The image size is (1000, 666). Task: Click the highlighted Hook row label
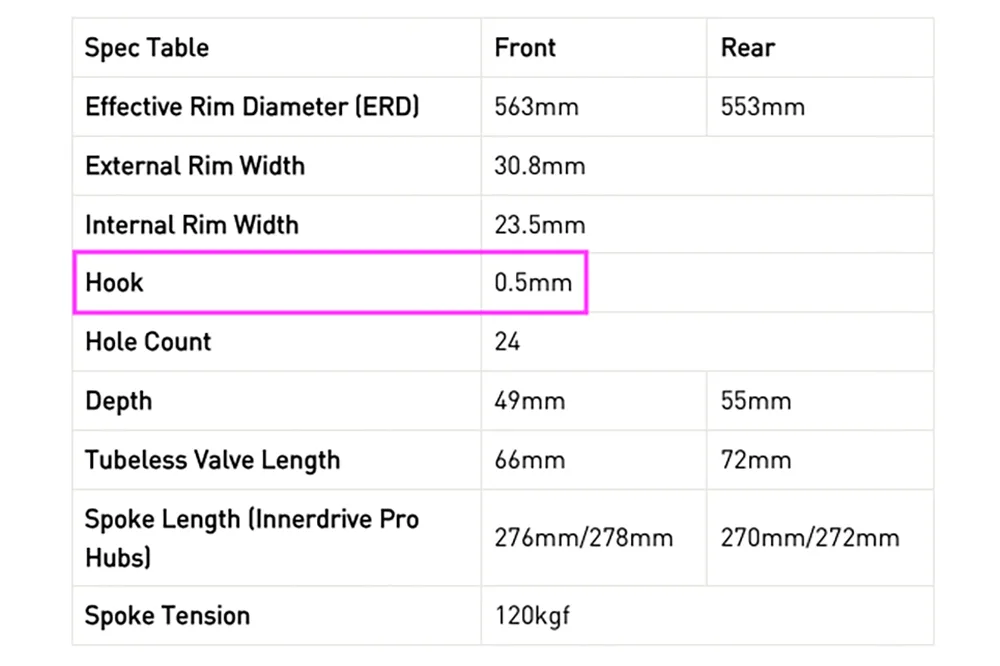[114, 283]
